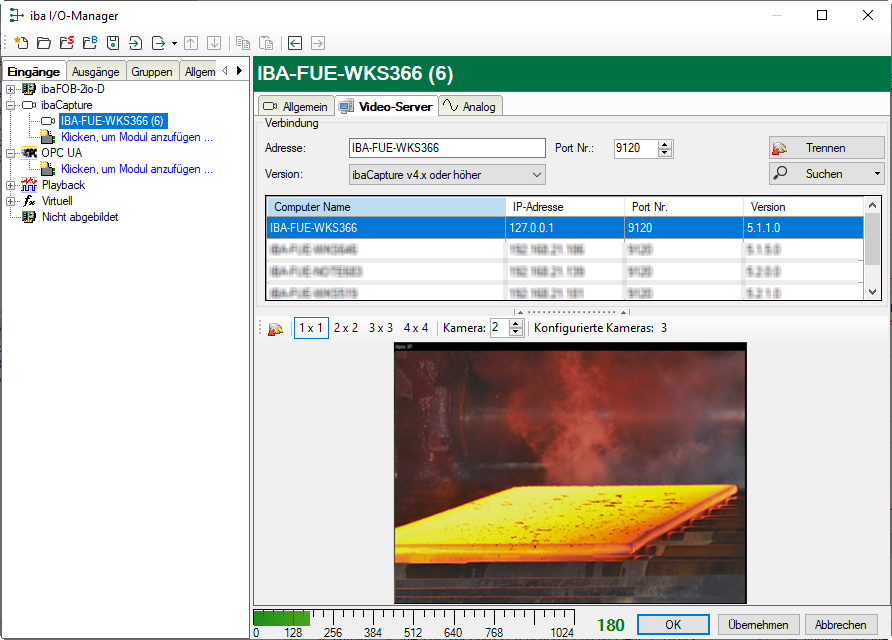892x640 pixels.
Task: Click the green left arrow back icon
Action: coord(295,43)
